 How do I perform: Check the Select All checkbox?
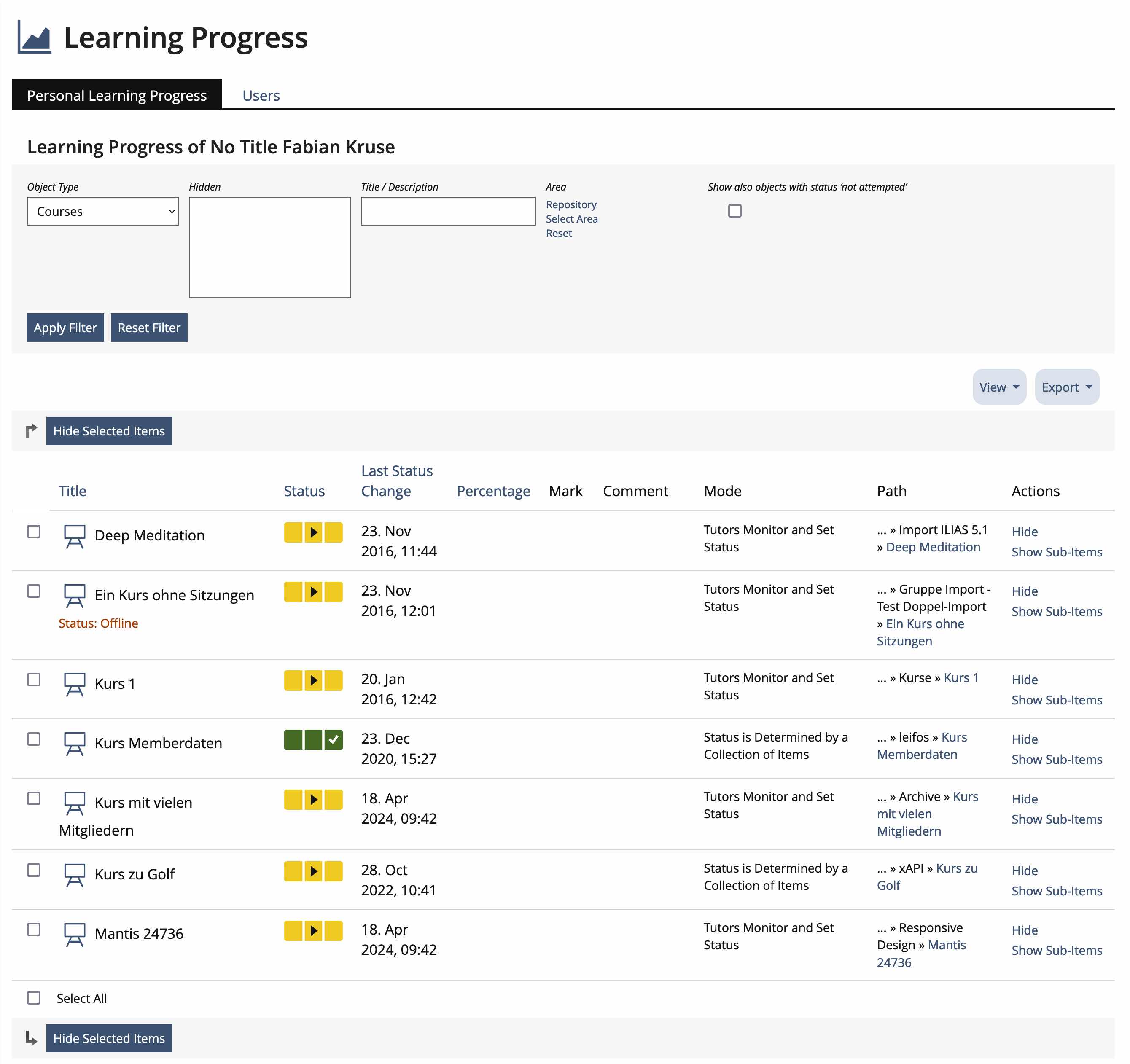coord(34,998)
